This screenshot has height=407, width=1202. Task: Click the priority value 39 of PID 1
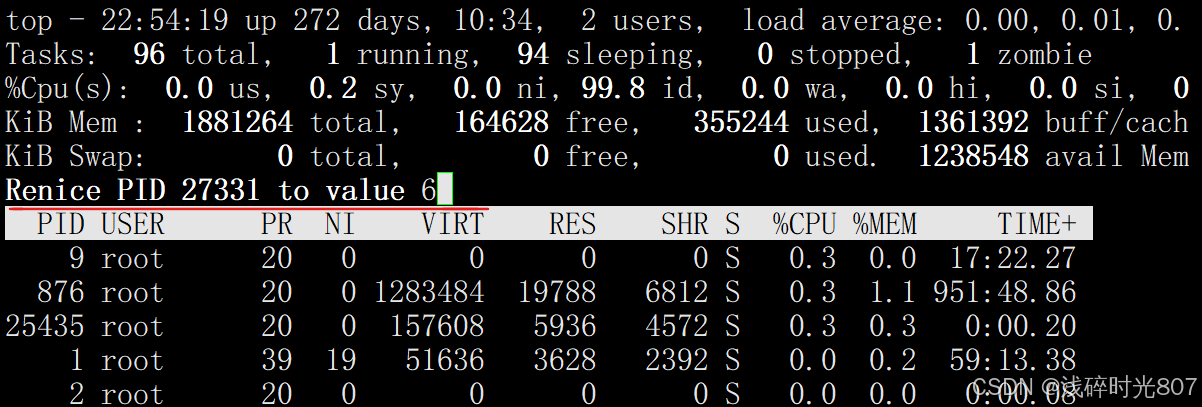point(276,360)
